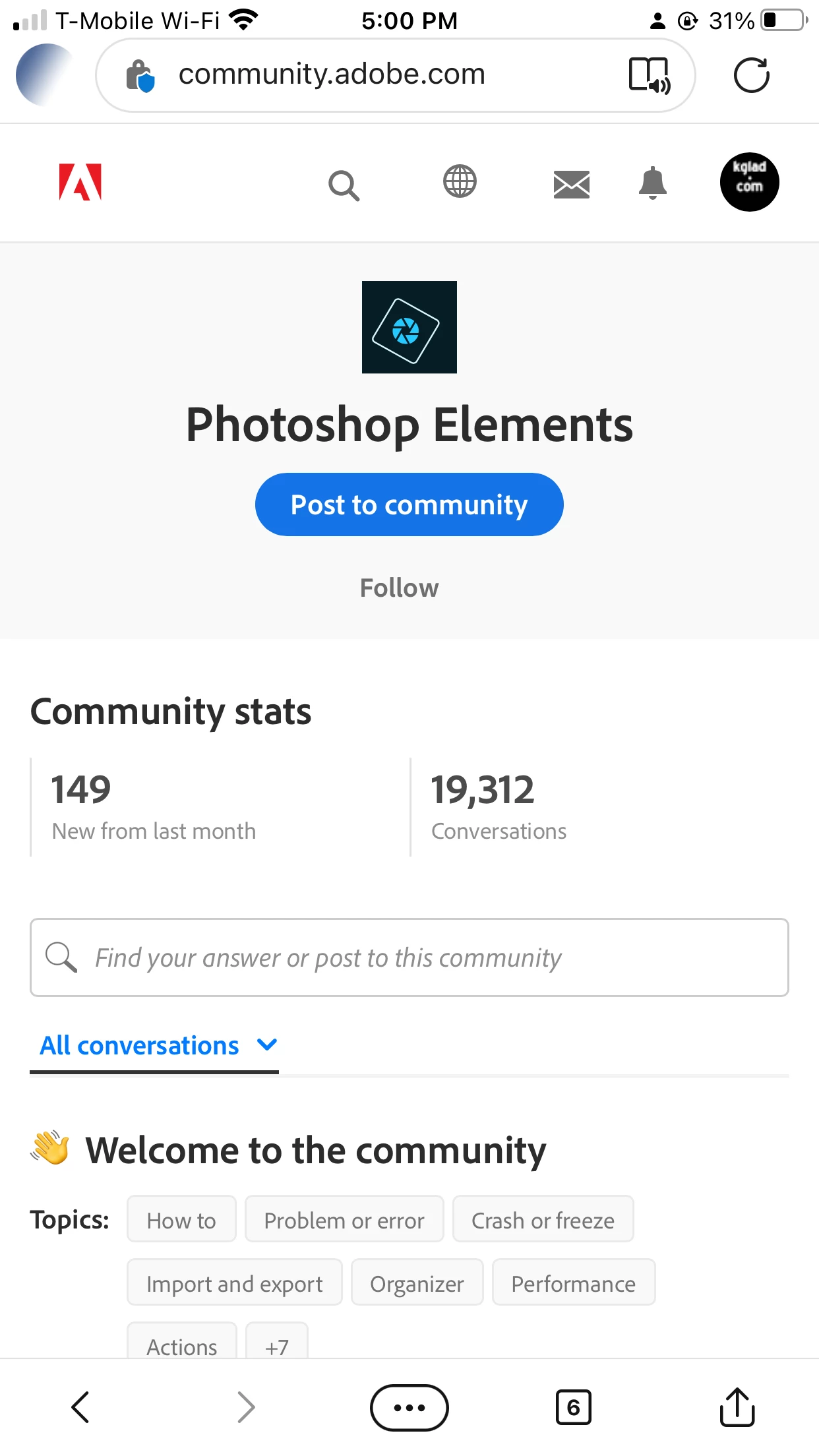819x1456 pixels.
Task: Tap the Adobe logo icon
Action: (x=80, y=182)
